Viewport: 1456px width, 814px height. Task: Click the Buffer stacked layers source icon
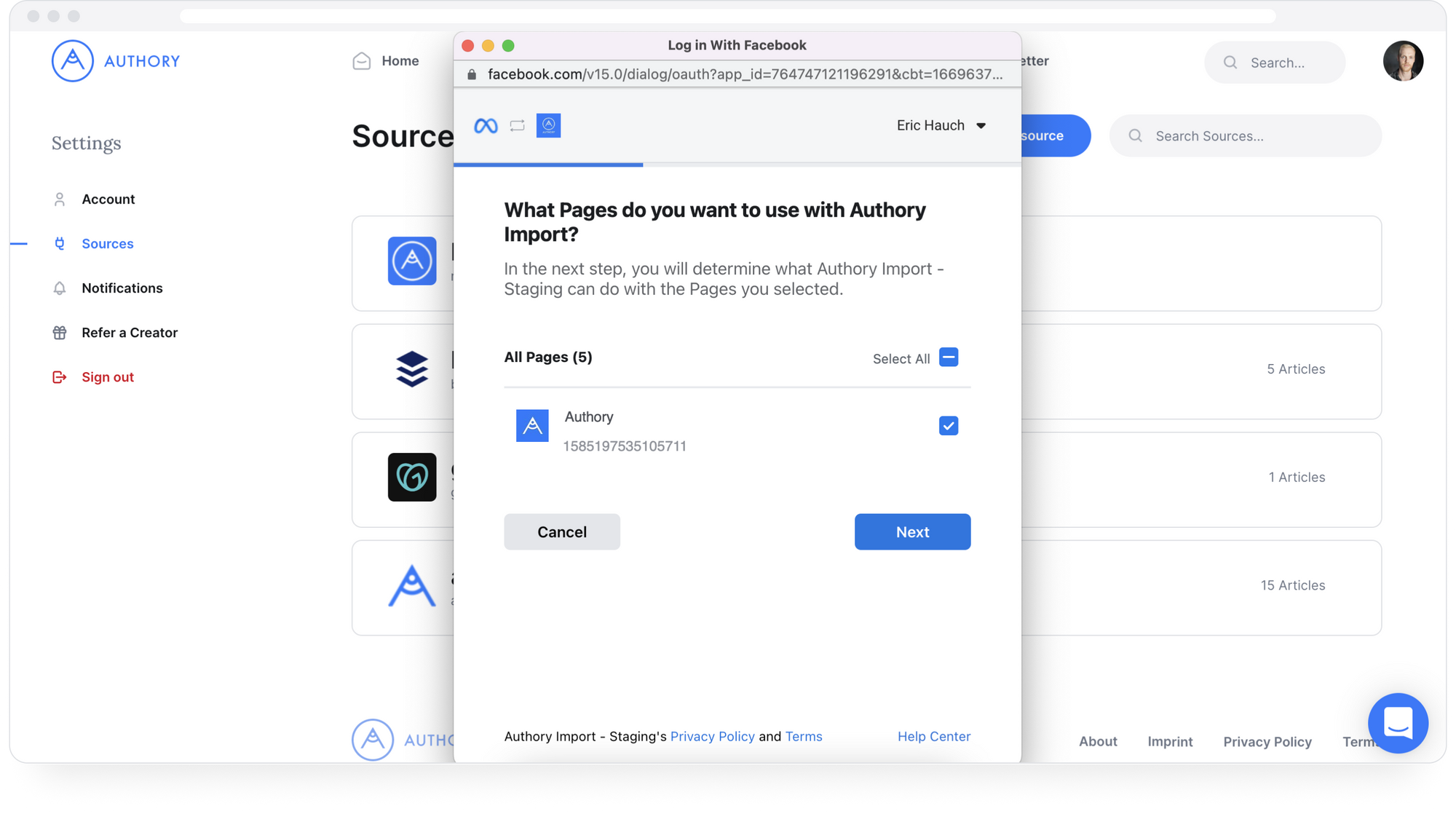click(412, 369)
